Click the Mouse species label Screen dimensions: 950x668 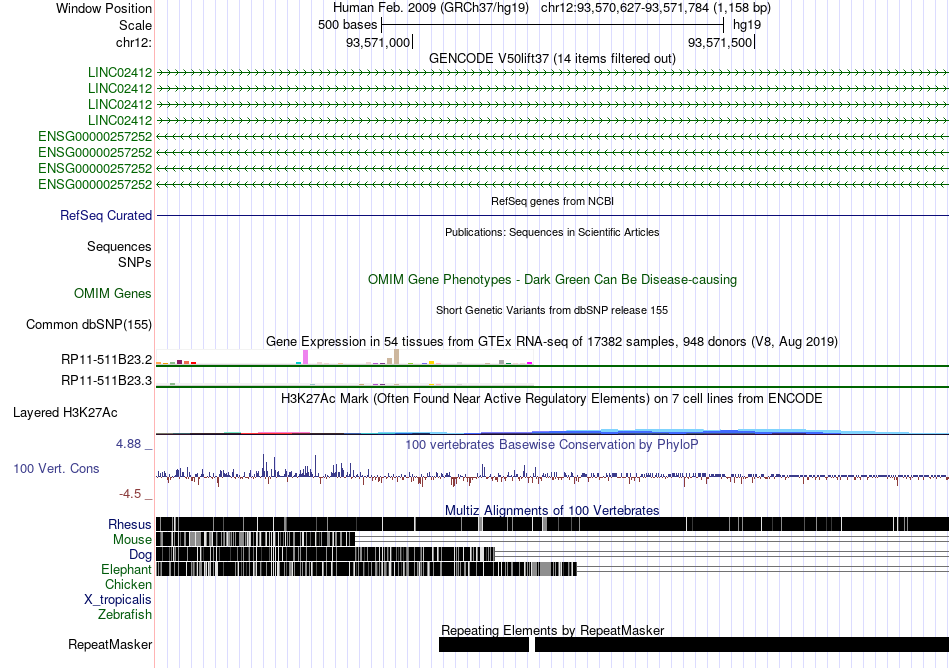click(x=132, y=540)
